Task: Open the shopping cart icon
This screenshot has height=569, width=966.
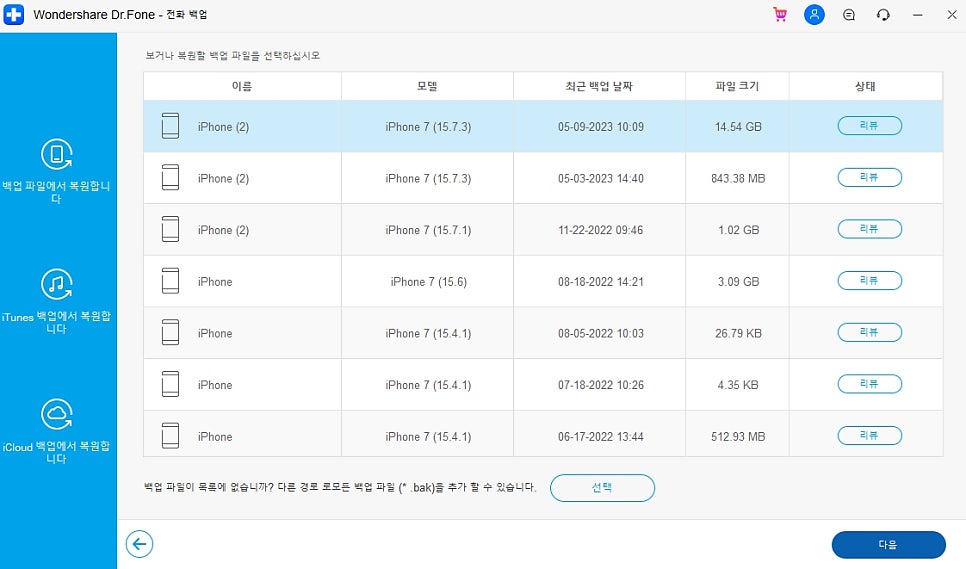Action: pyautogui.click(x=780, y=15)
